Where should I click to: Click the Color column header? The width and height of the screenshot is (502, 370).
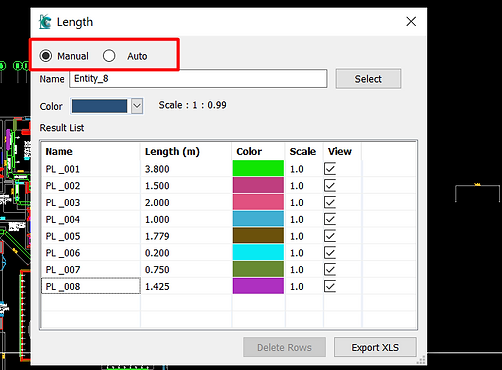tap(258, 151)
